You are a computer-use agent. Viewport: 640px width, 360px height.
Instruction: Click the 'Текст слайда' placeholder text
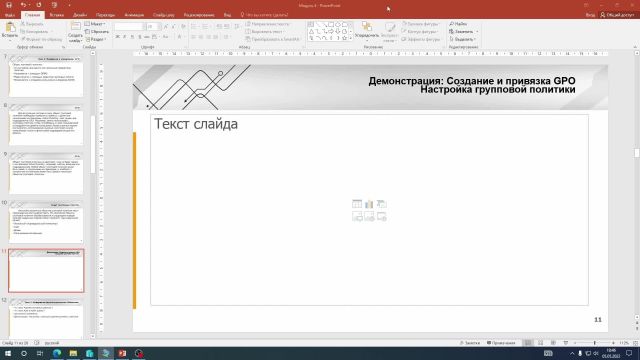pos(196,124)
